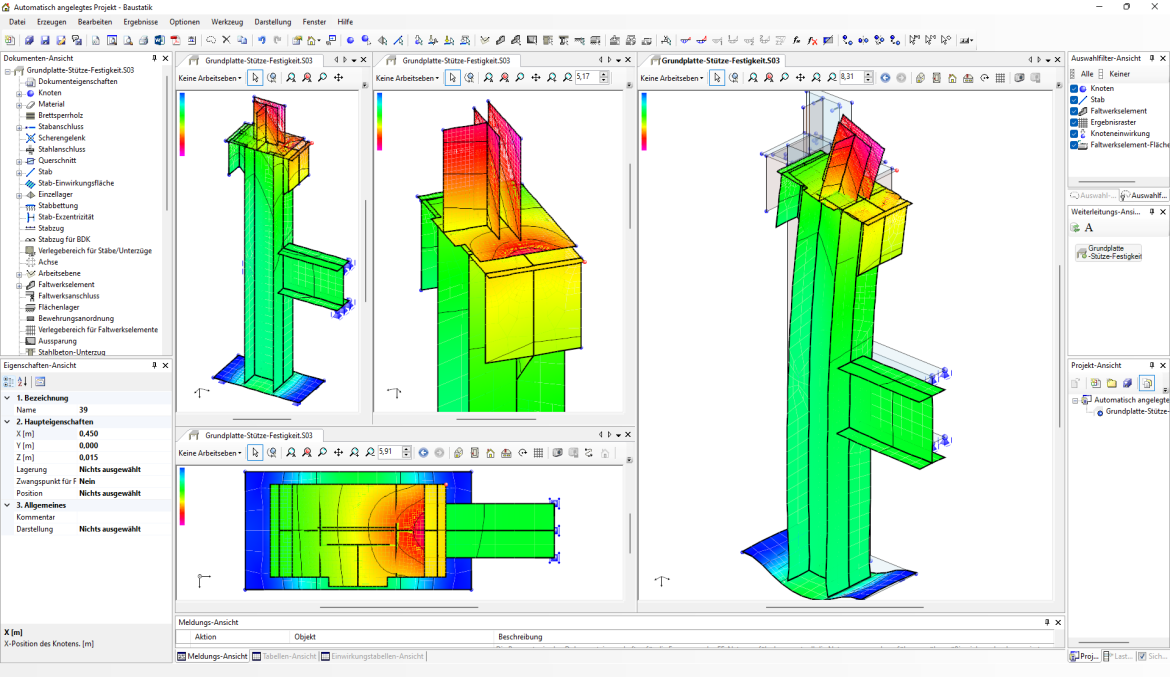
Task: Open the Ergebnisse menu
Action: pos(140,22)
